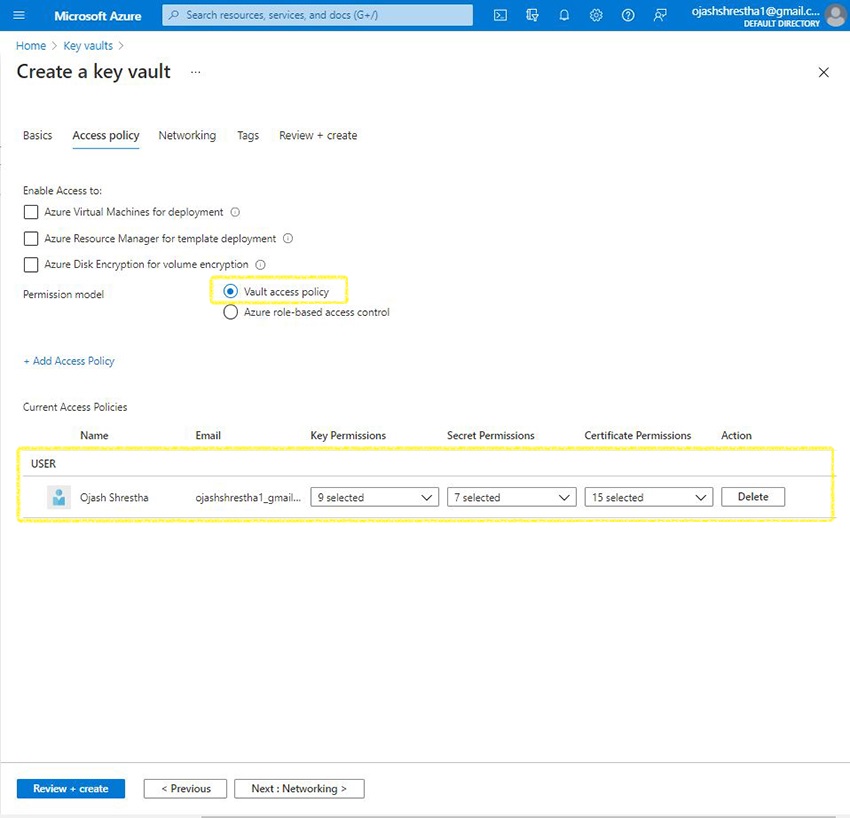Click the Permission model label
Screen dimensions: 850x818
[x=63, y=294]
